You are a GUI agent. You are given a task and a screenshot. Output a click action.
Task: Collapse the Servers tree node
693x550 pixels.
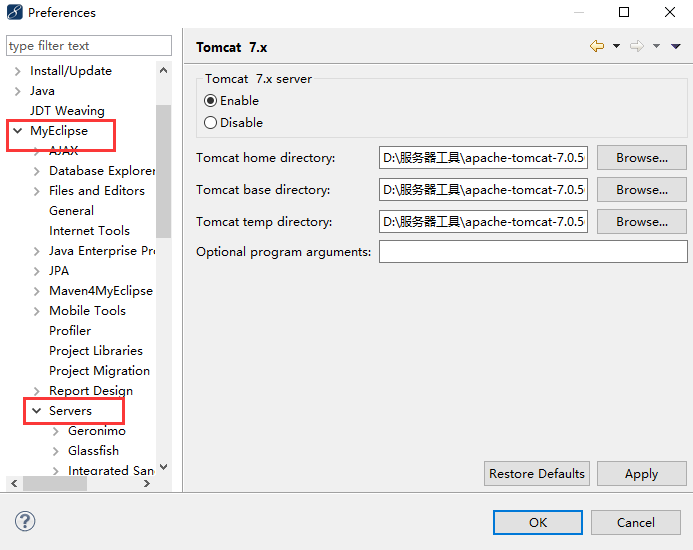tap(37, 411)
